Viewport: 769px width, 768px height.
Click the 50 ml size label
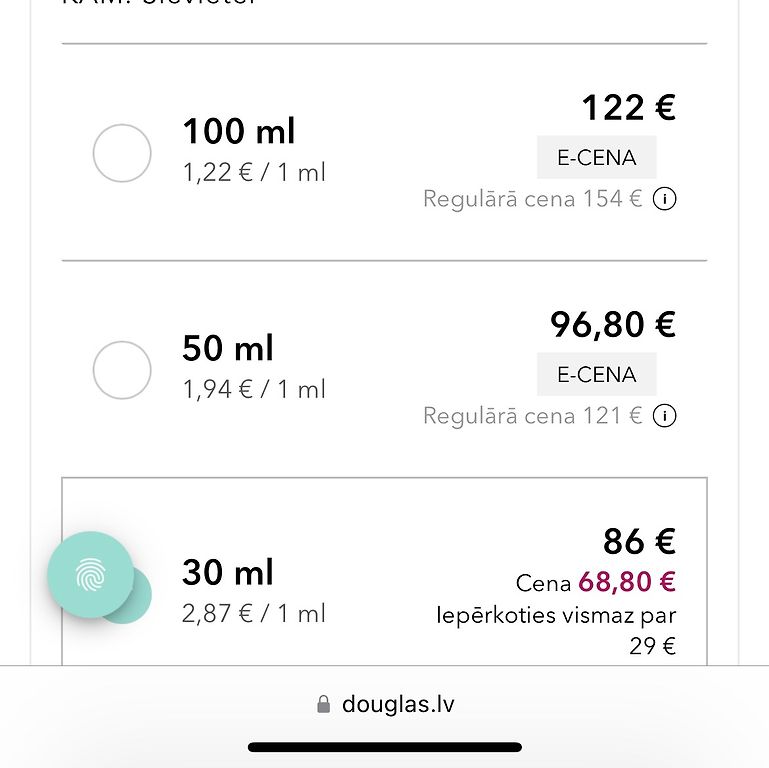(228, 348)
